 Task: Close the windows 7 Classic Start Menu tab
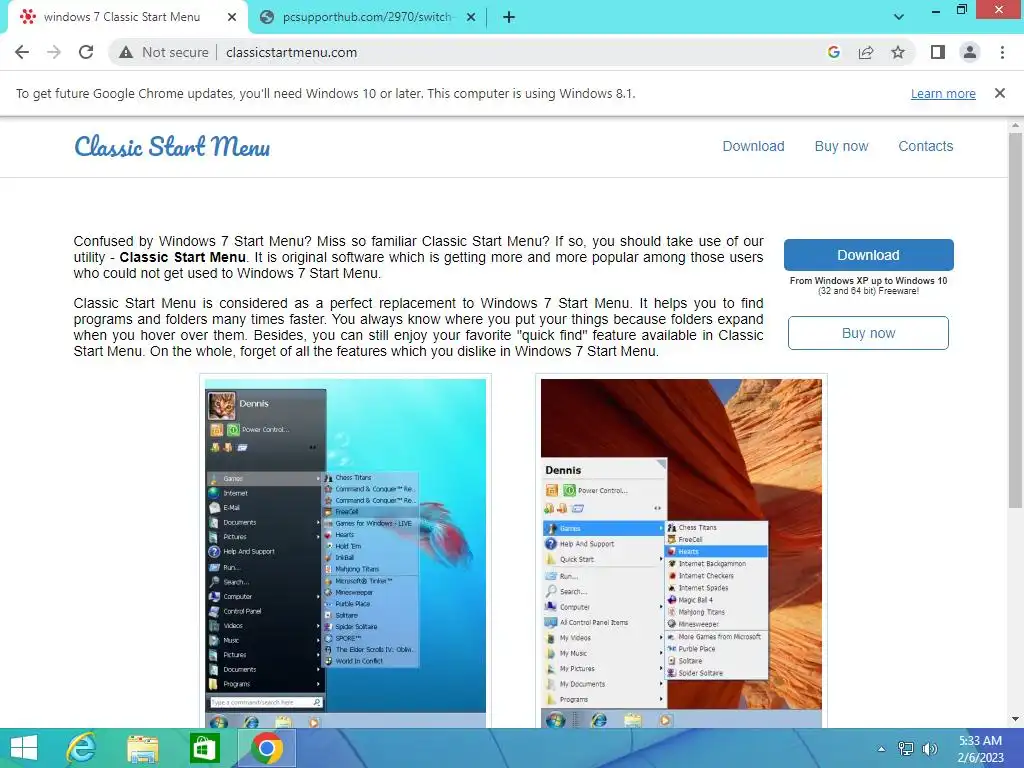click(232, 17)
